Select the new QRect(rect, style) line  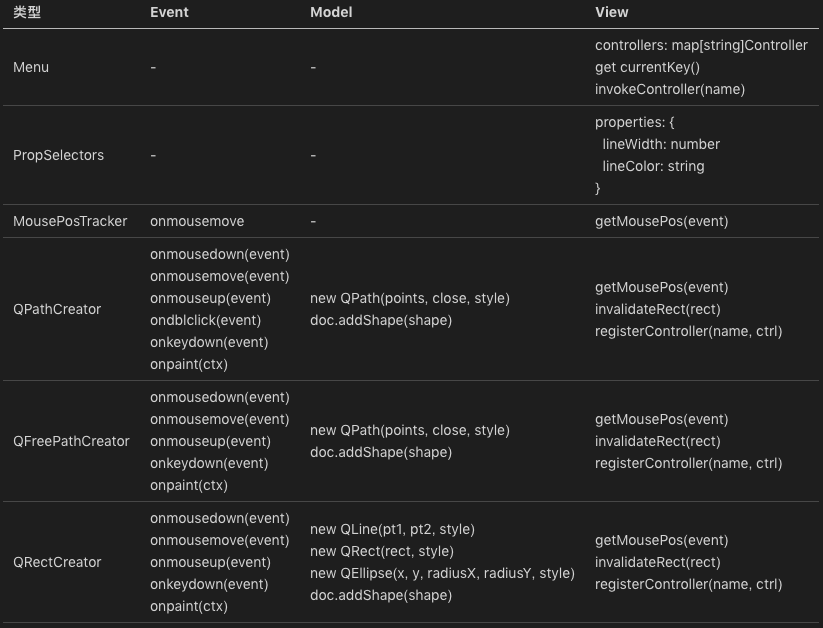coord(381,551)
